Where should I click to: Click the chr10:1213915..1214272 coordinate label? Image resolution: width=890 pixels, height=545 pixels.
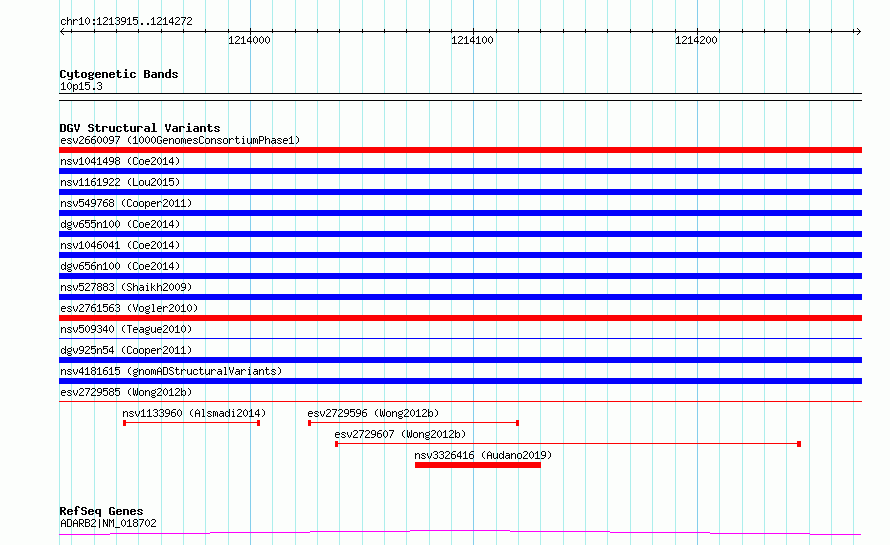126,21
